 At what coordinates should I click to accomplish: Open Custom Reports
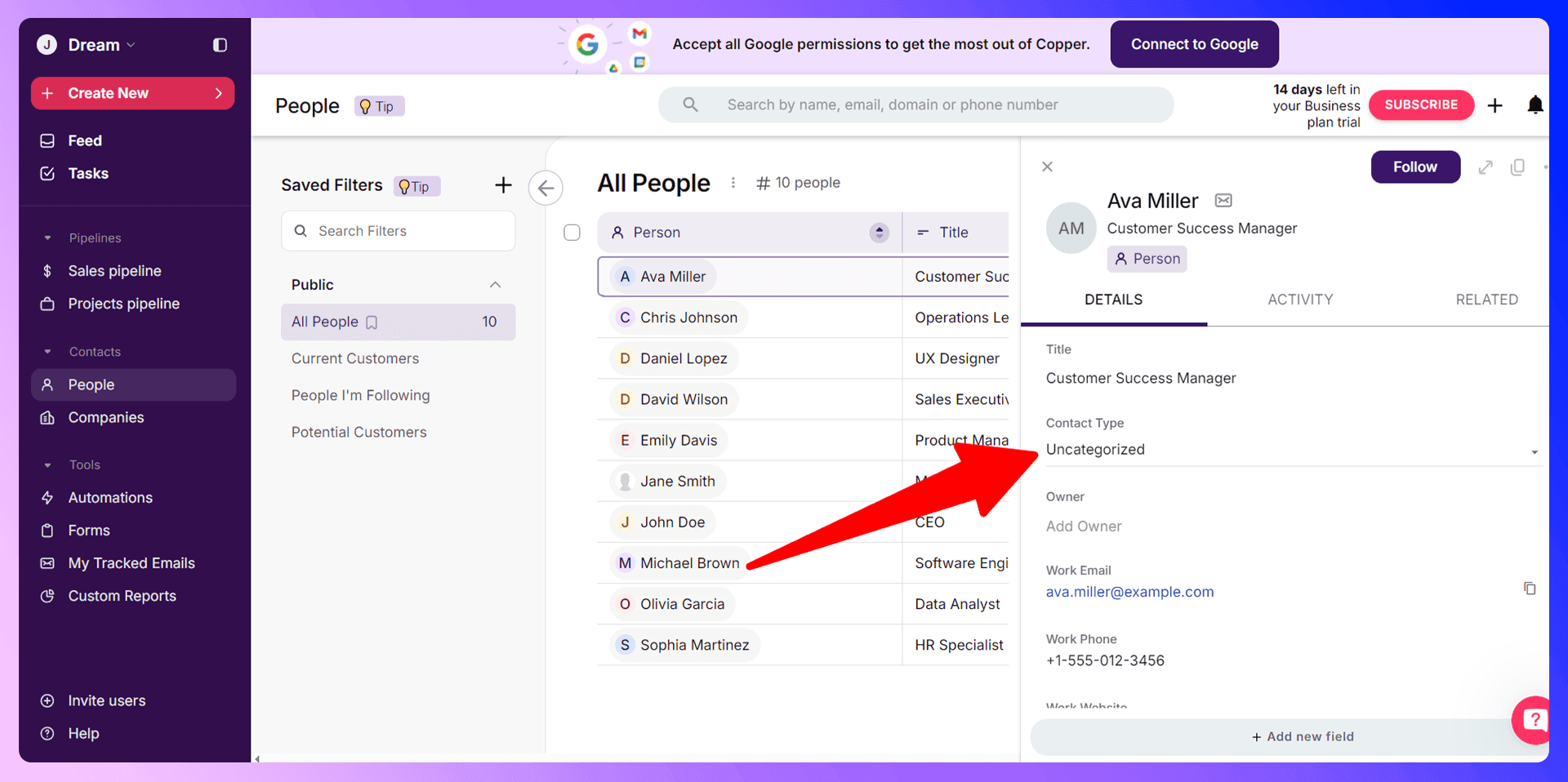pos(122,596)
